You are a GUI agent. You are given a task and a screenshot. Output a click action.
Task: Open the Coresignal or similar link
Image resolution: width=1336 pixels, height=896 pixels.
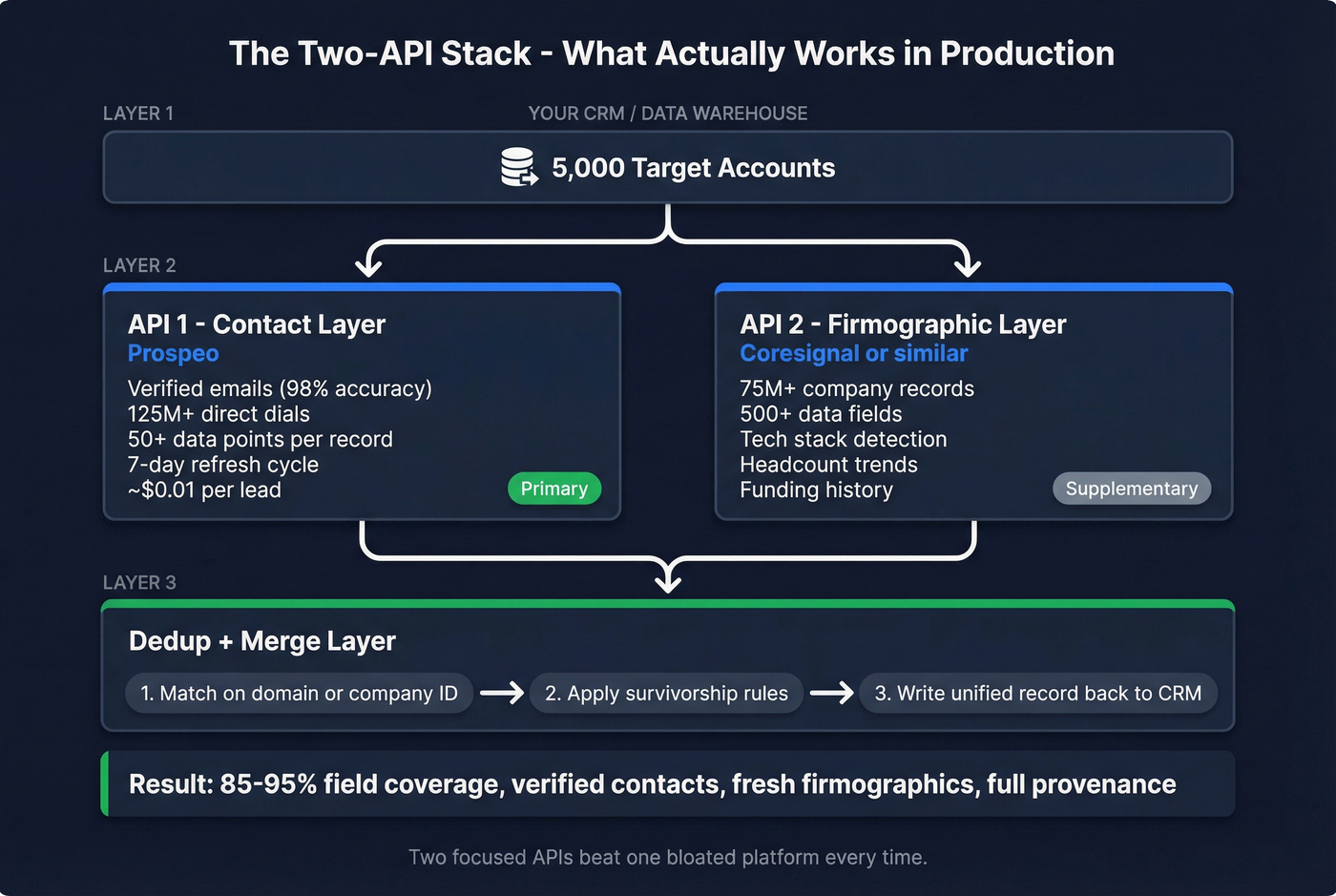[x=853, y=353]
